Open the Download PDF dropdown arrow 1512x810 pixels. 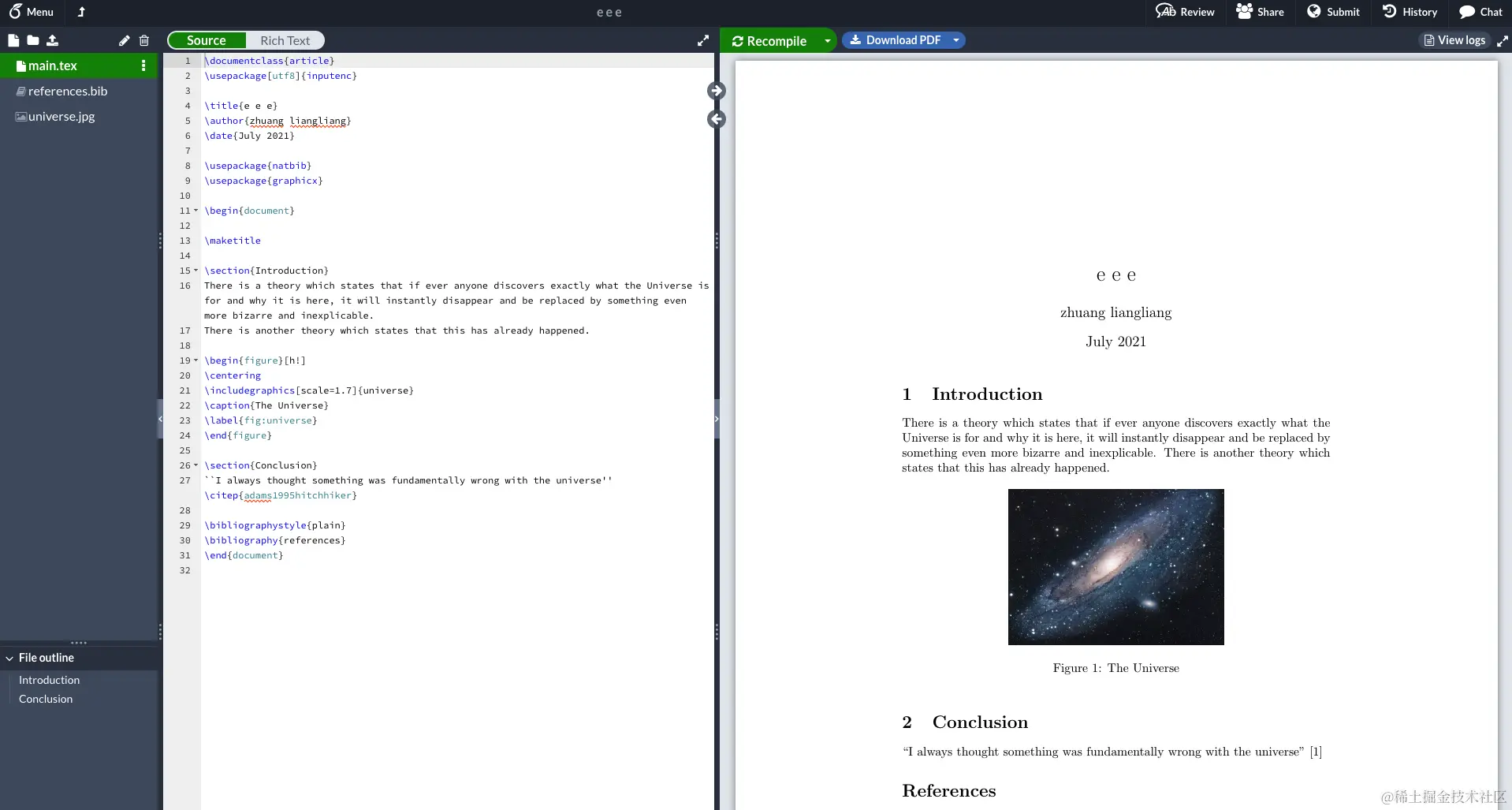[x=956, y=40]
